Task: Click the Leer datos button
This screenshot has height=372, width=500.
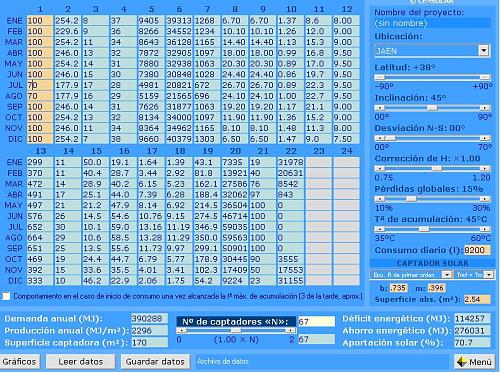Action: coord(81,362)
